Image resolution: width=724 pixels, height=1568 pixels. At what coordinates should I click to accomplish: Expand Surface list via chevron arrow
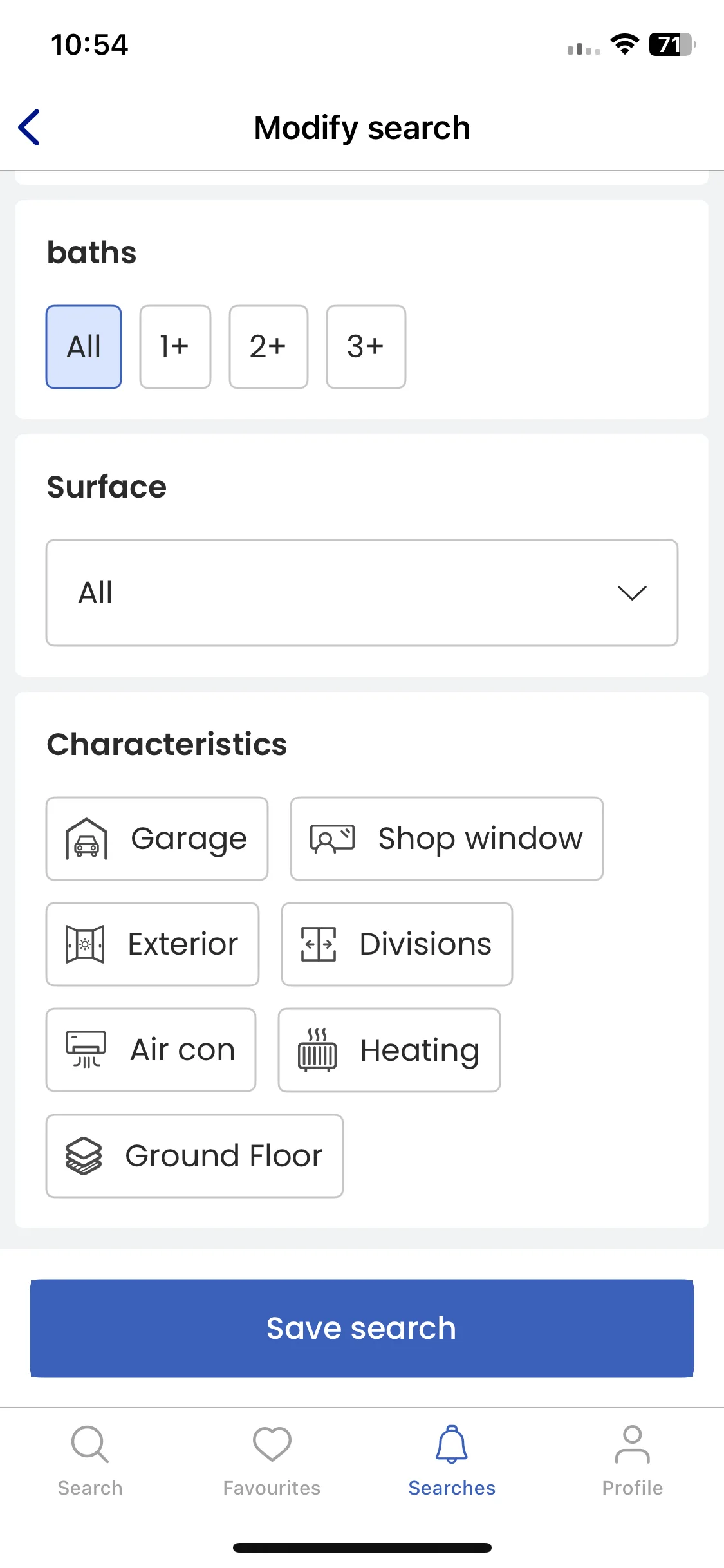[x=632, y=593]
